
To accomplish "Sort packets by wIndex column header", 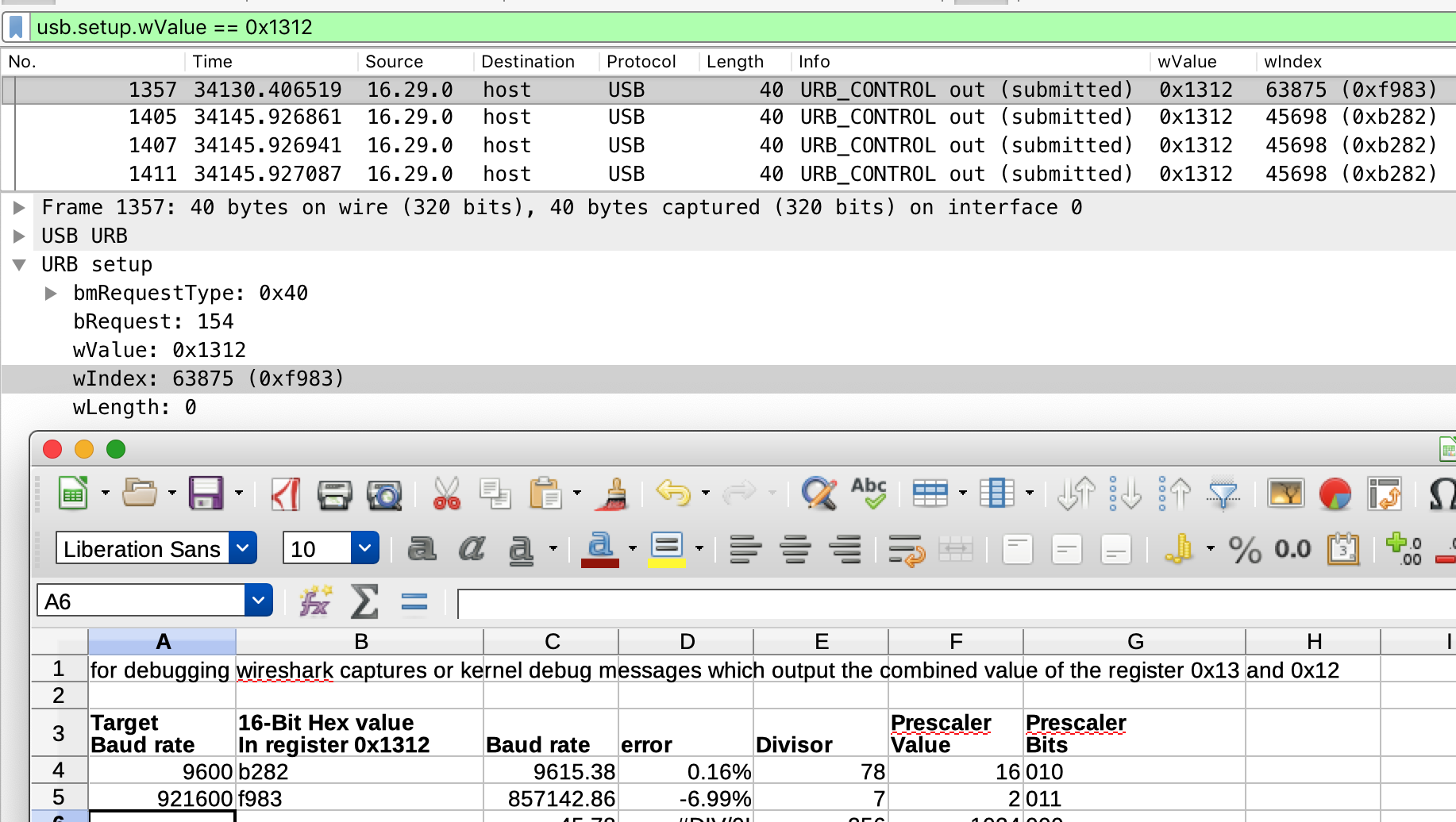I will pyautogui.click(x=1357, y=62).
